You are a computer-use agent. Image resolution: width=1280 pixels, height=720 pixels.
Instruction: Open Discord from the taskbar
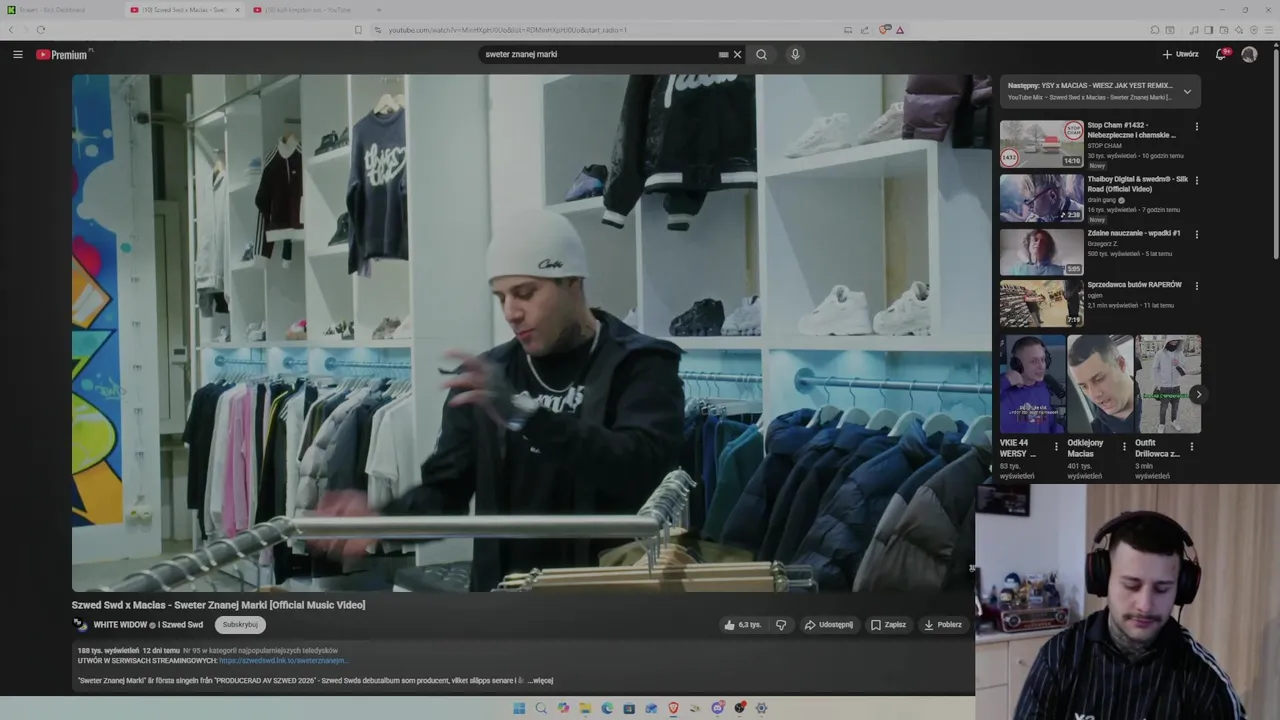click(x=717, y=708)
